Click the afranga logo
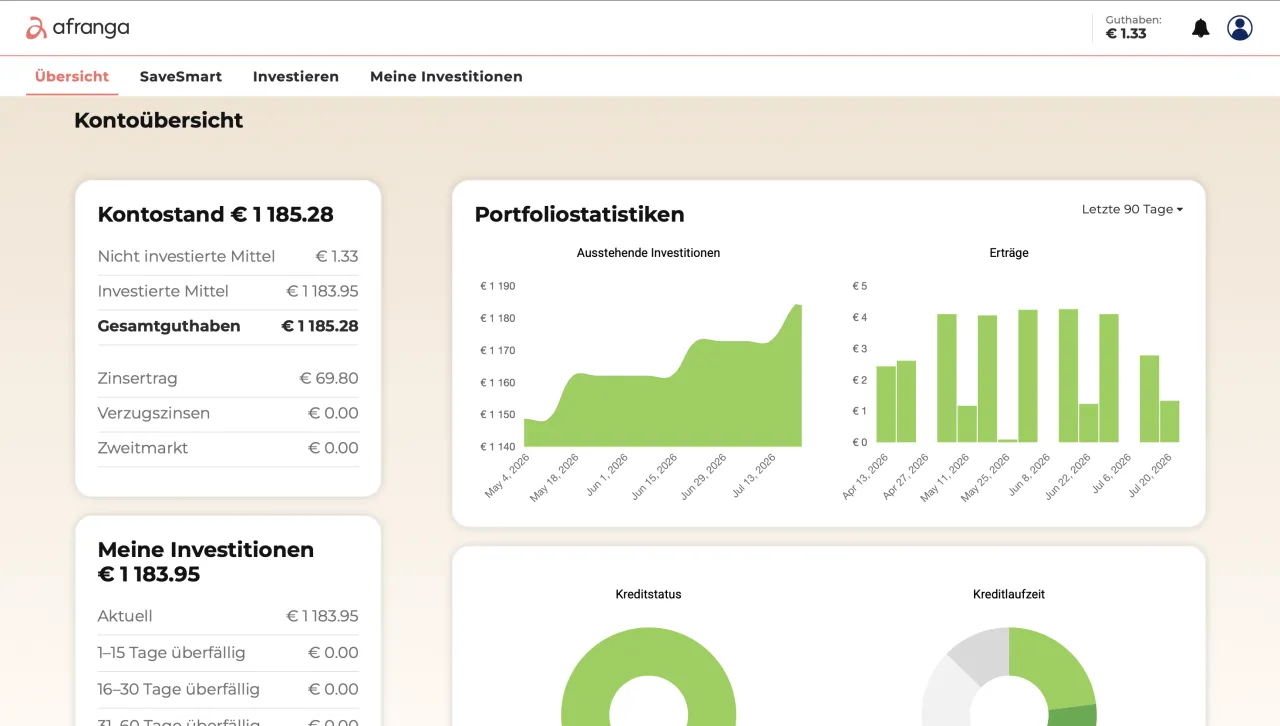 coord(77,28)
